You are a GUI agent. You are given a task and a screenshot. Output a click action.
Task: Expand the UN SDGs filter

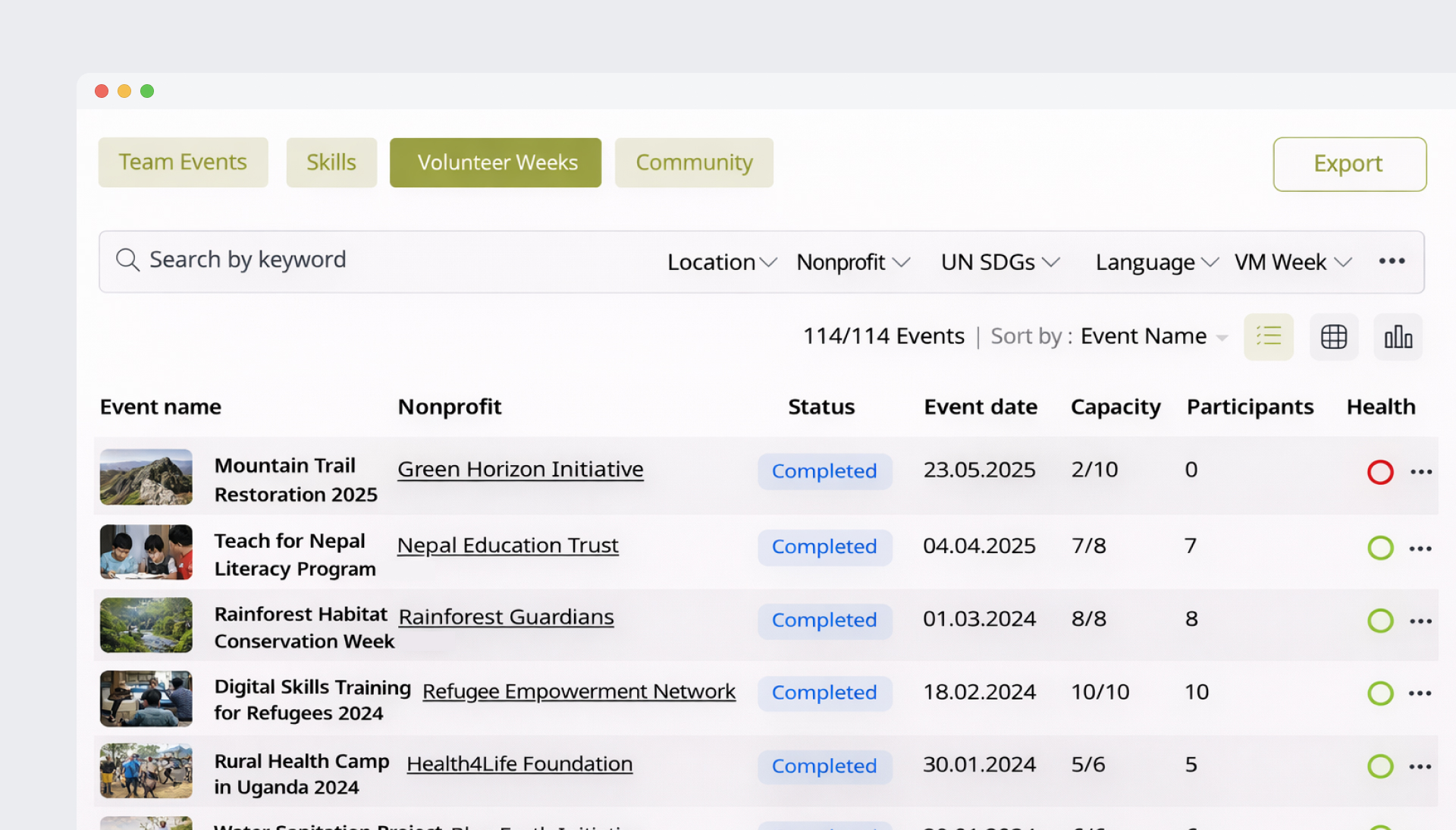click(999, 262)
